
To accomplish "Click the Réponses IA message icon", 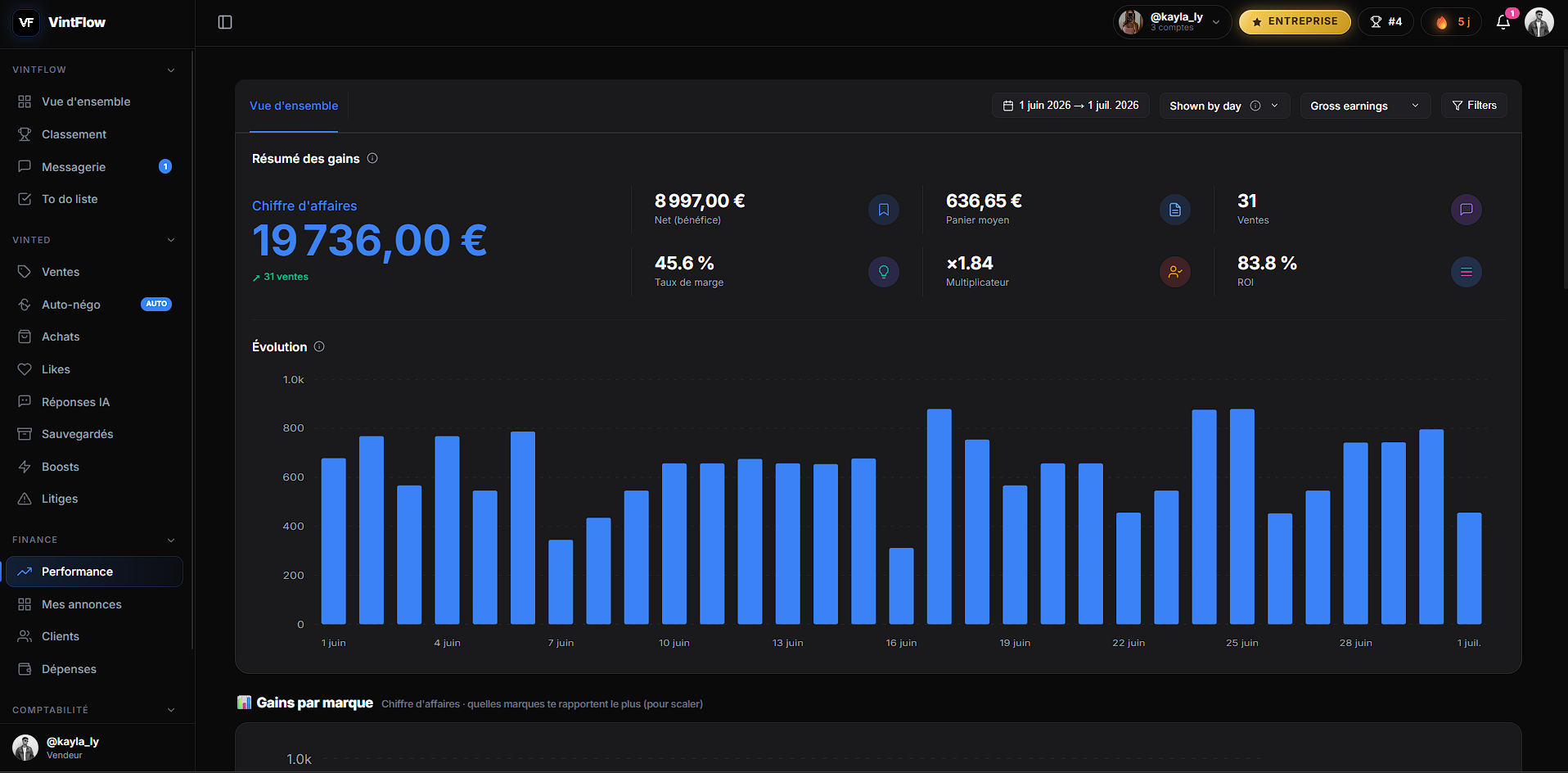I will 25,401.
